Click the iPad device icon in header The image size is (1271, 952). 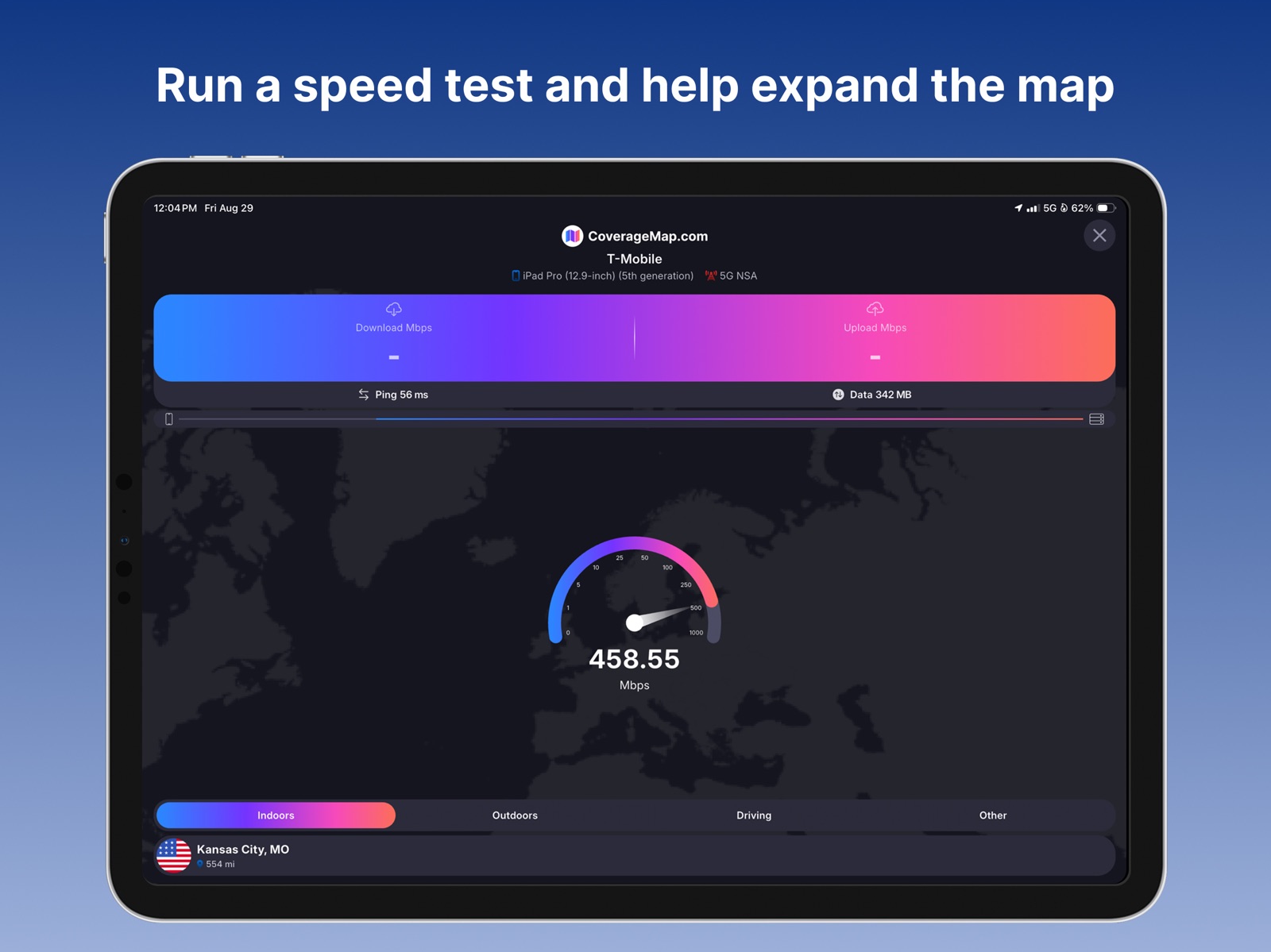pyautogui.click(x=516, y=276)
